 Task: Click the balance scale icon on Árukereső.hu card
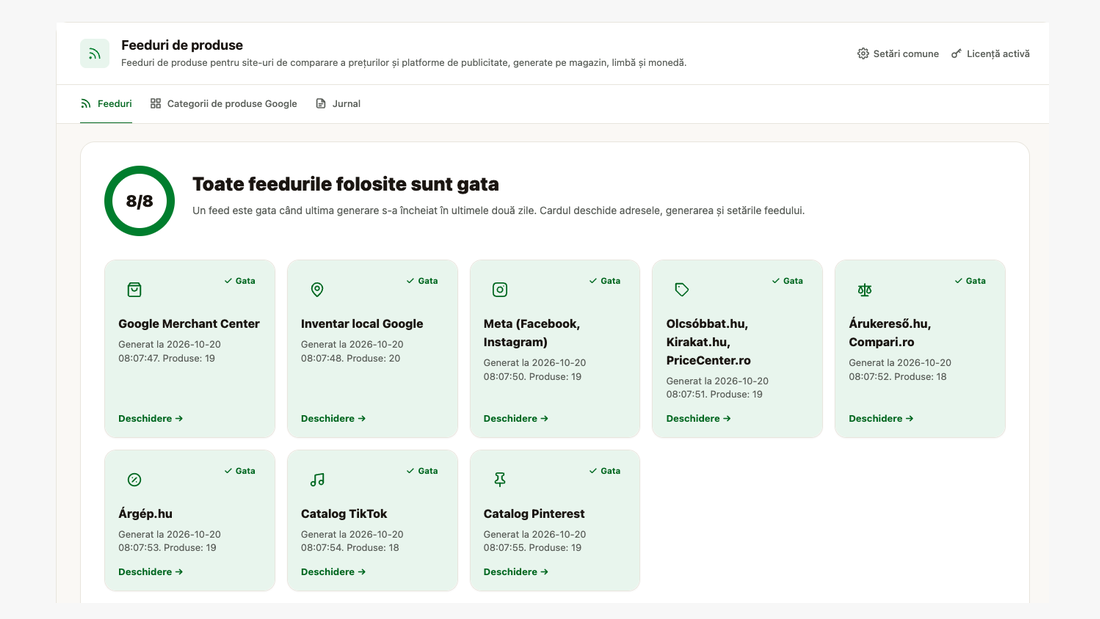coord(864,290)
